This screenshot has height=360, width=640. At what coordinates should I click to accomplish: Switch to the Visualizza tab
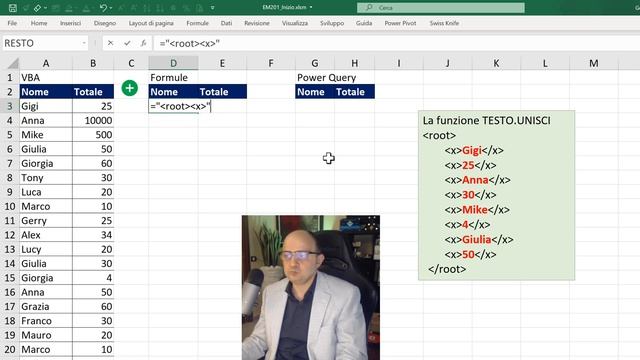pyautogui.click(x=295, y=23)
